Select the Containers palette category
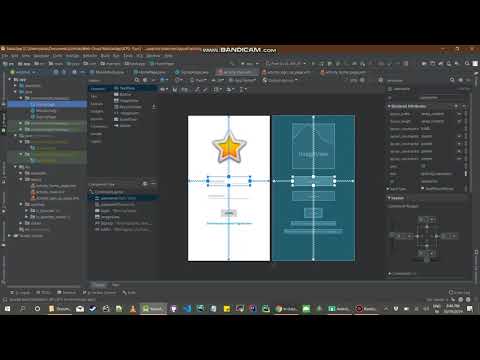The image size is (480, 360). tap(99, 127)
